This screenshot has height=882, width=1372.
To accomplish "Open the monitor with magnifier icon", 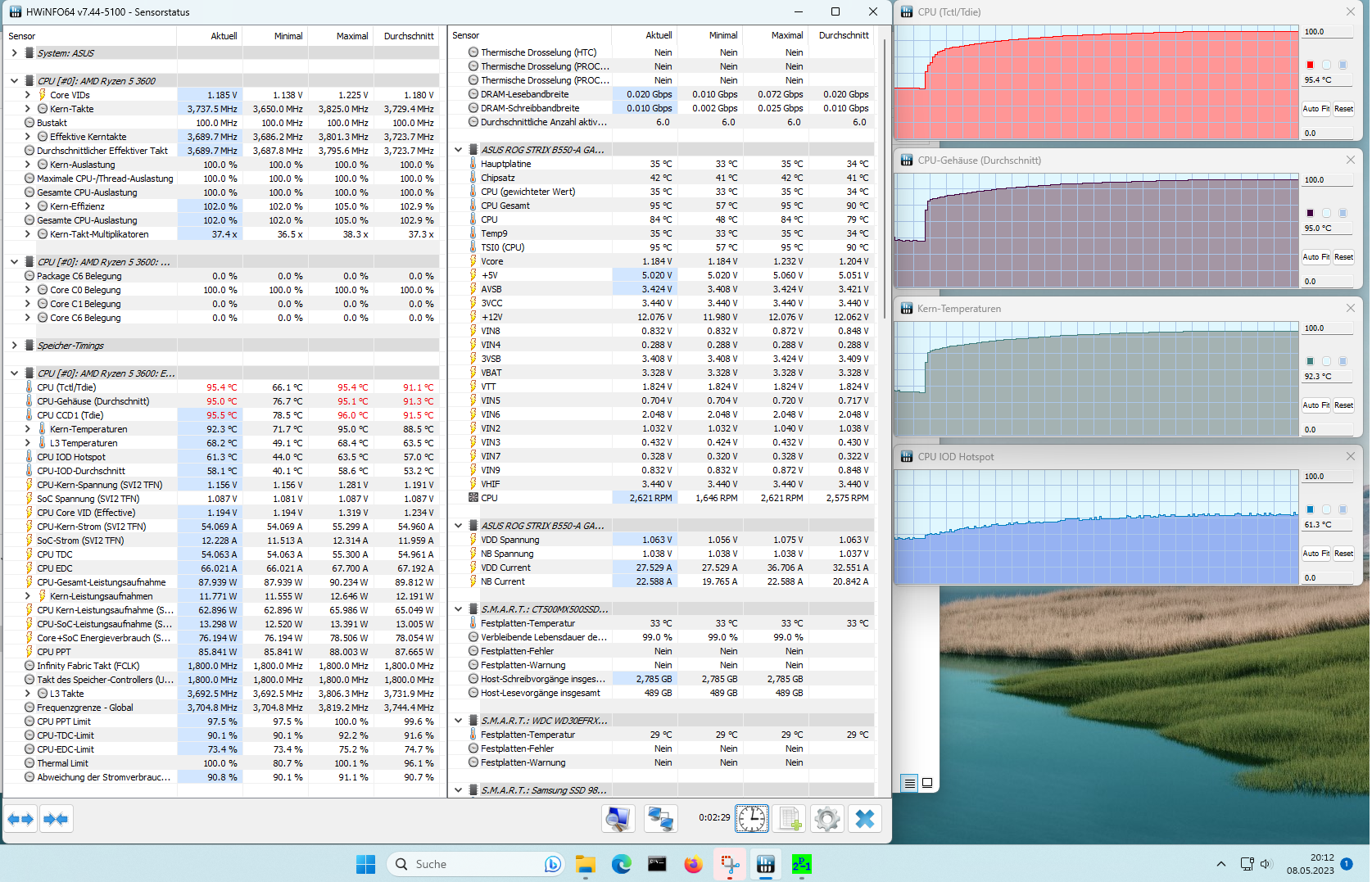I will pyautogui.click(x=618, y=819).
